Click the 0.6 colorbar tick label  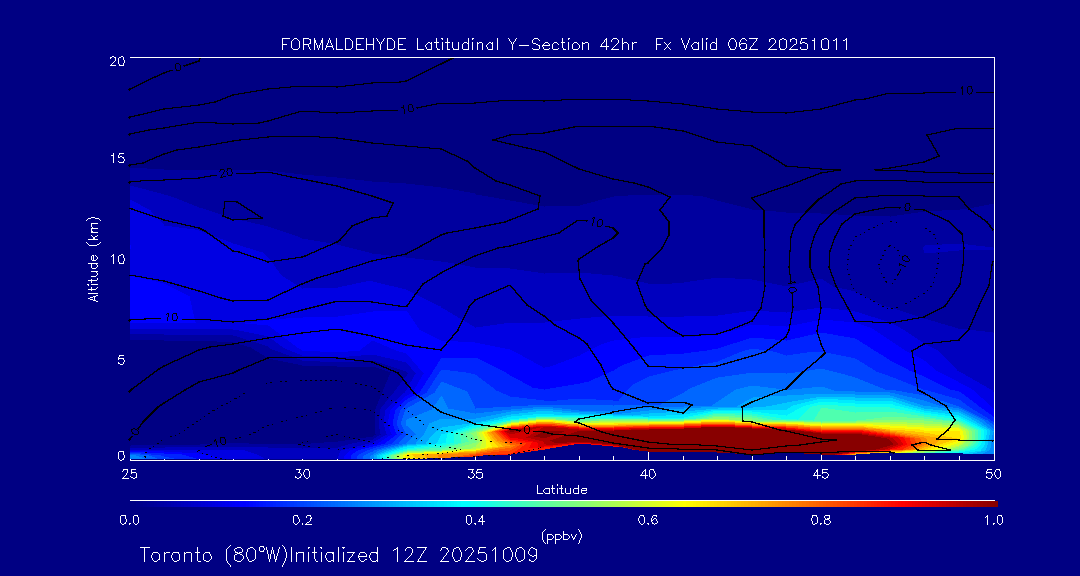648,520
